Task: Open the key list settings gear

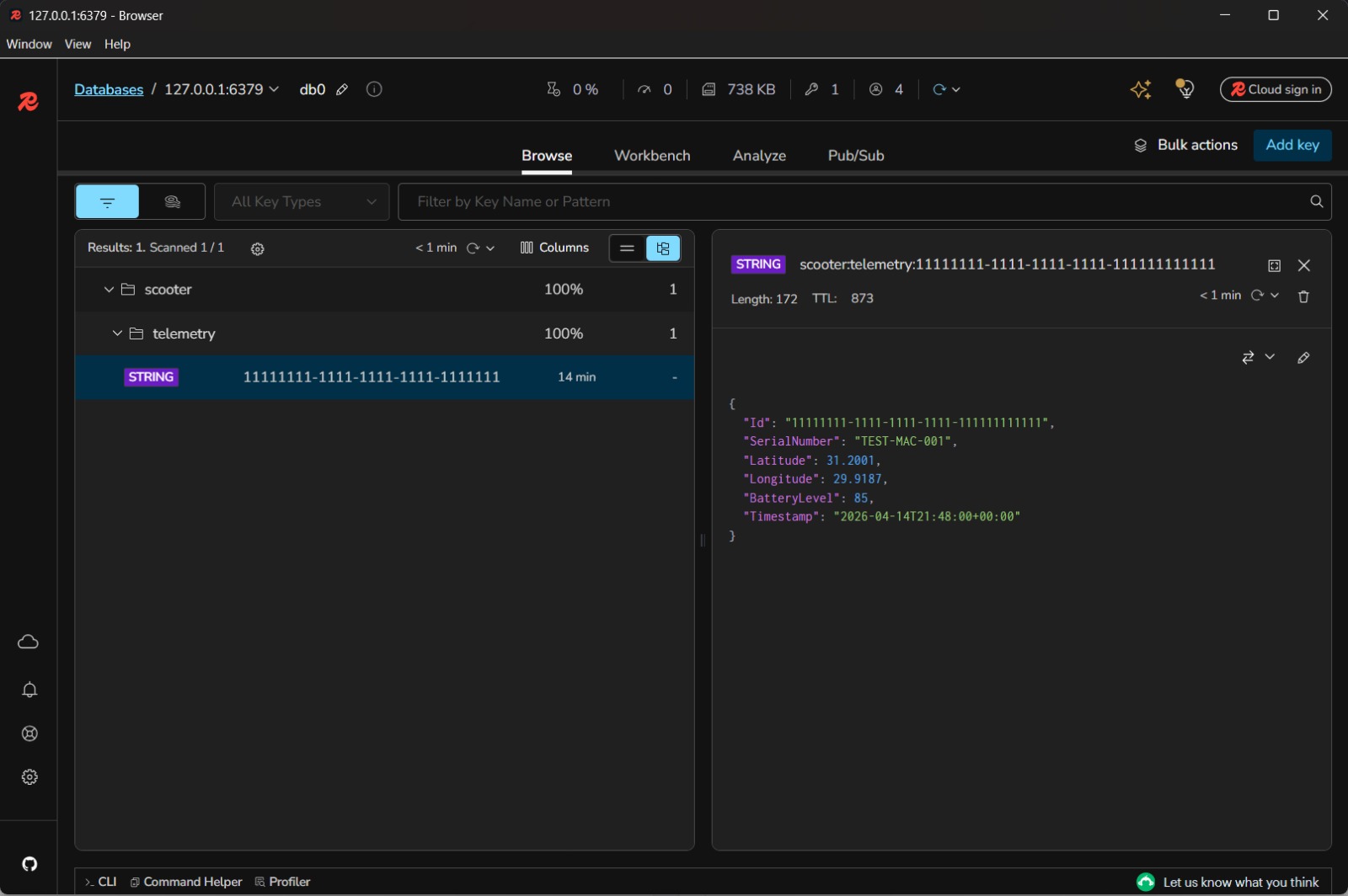Action: coord(258,248)
